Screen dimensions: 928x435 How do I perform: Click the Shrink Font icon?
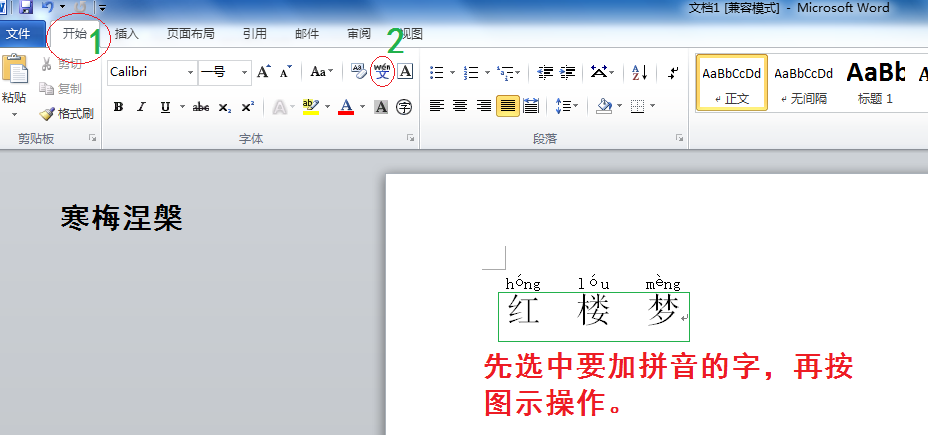click(x=286, y=72)
